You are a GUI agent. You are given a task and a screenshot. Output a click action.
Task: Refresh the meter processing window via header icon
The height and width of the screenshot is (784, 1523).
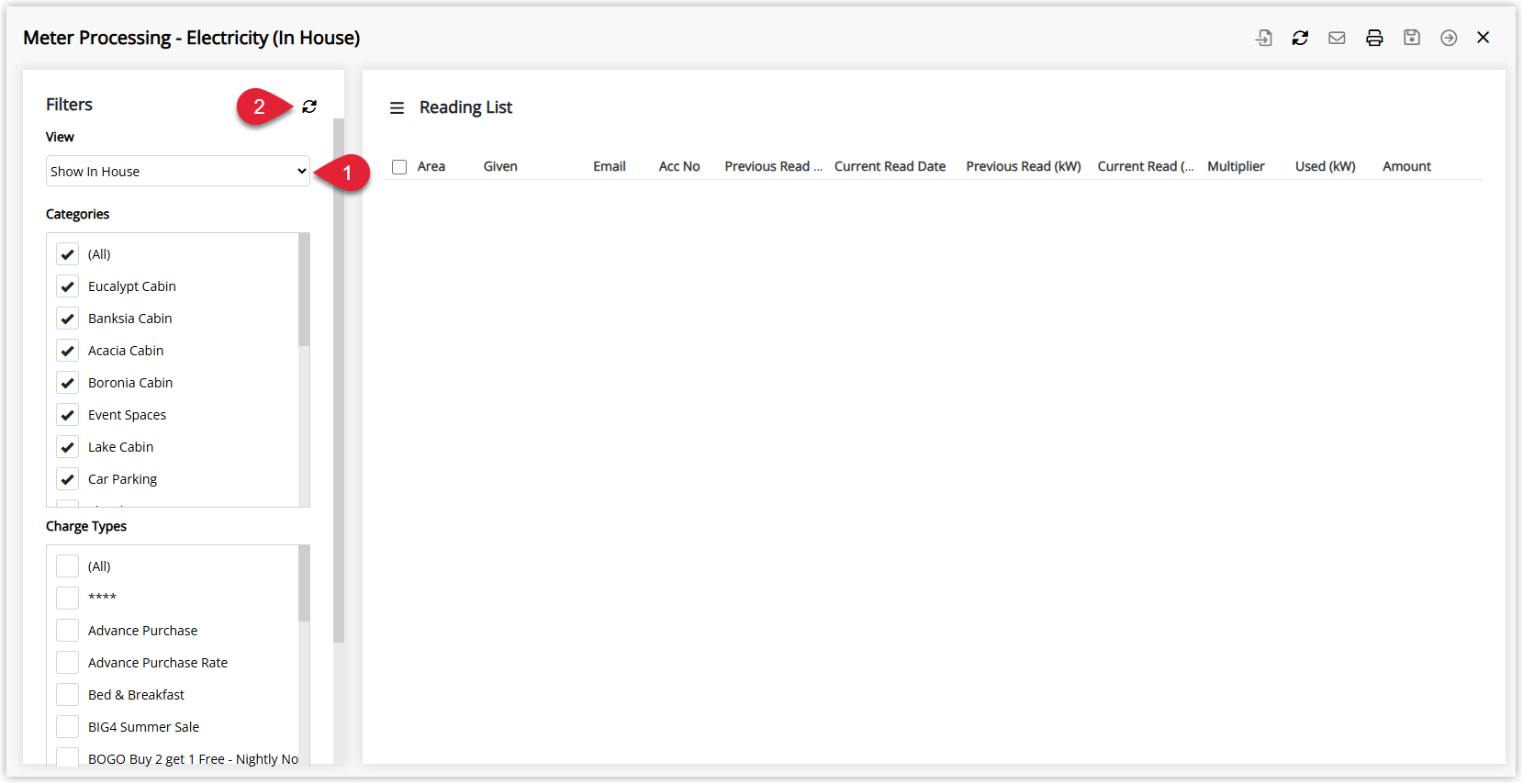click(1300, 38)
